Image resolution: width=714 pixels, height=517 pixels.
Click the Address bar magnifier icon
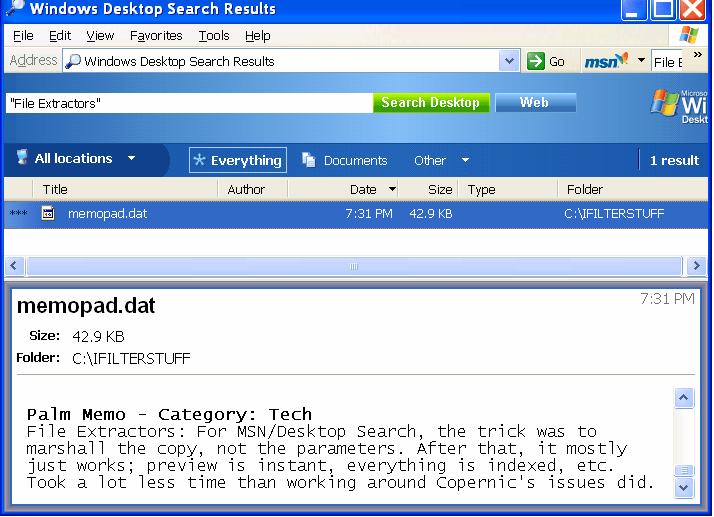73,61
